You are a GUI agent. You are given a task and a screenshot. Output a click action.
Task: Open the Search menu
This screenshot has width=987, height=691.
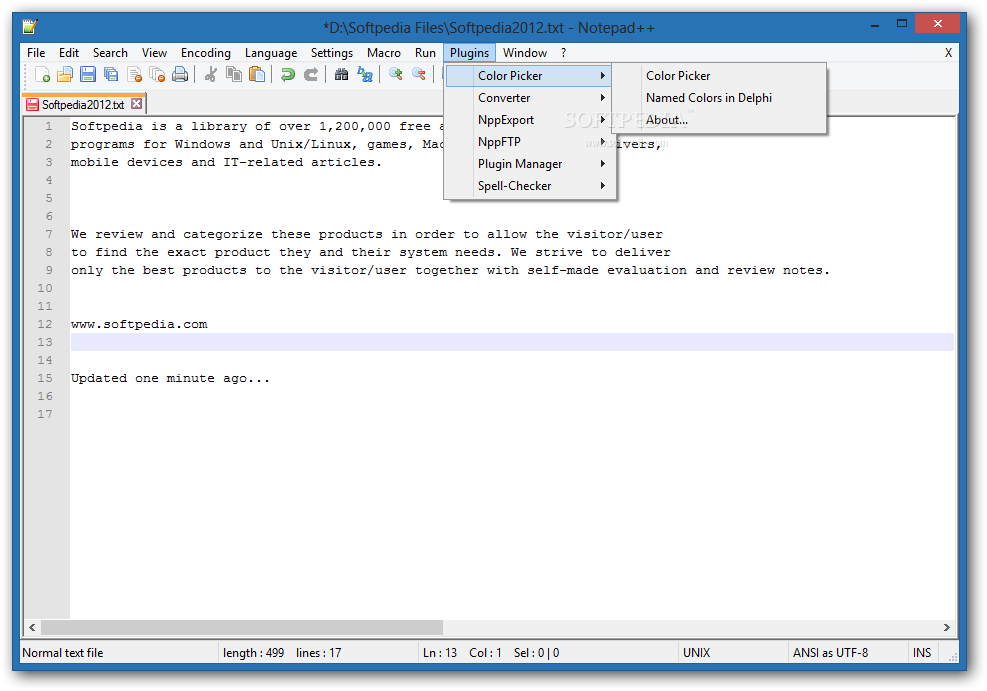(110, 53)
